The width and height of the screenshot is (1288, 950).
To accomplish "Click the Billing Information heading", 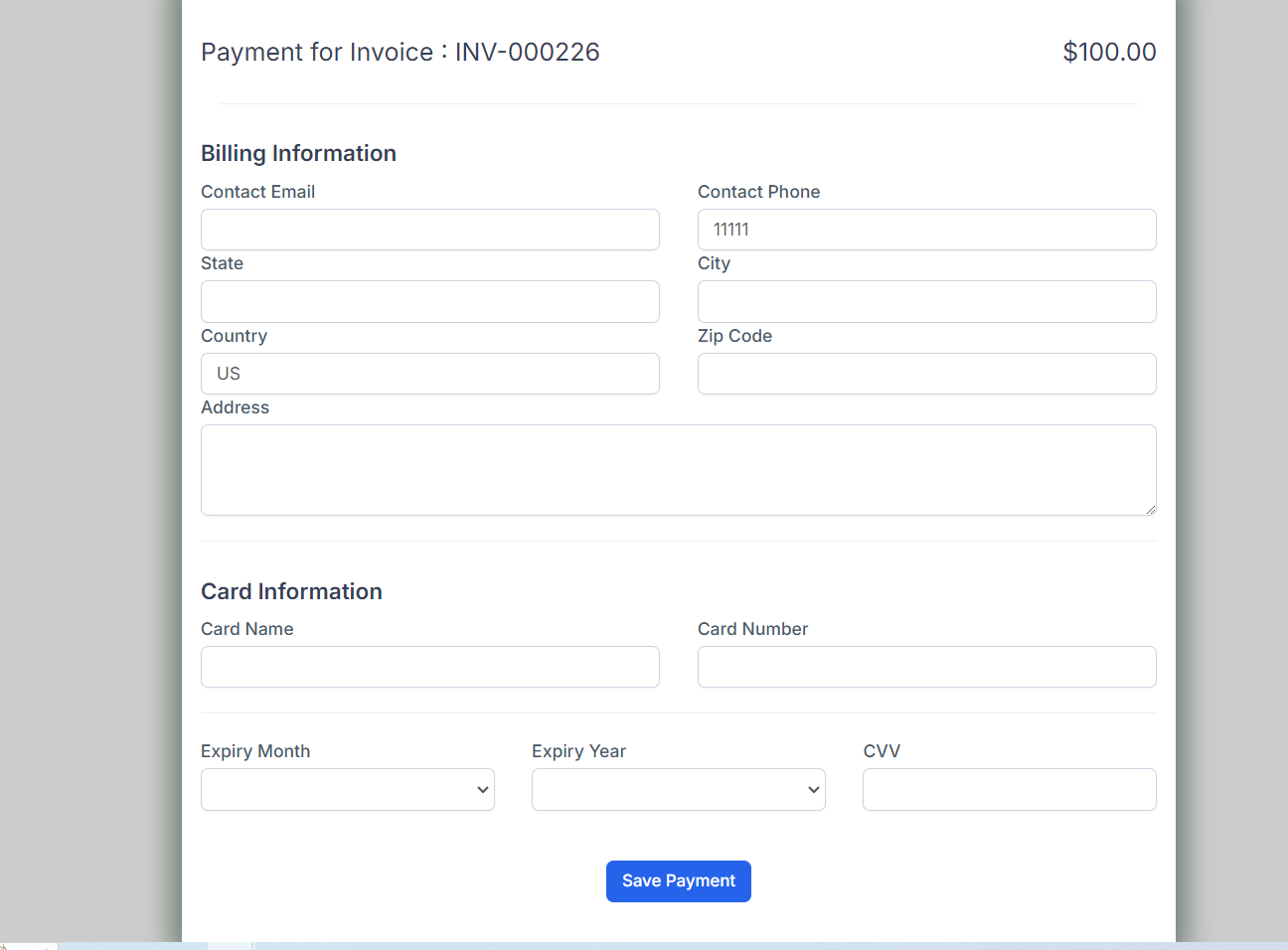I will click(x=298, y=153).
